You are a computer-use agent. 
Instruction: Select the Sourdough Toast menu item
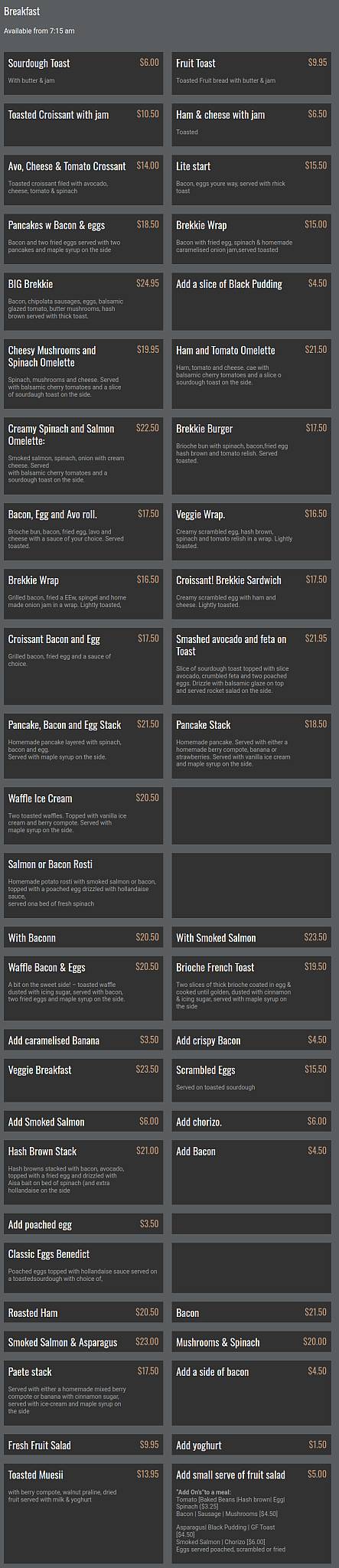[x=83, y=73]
